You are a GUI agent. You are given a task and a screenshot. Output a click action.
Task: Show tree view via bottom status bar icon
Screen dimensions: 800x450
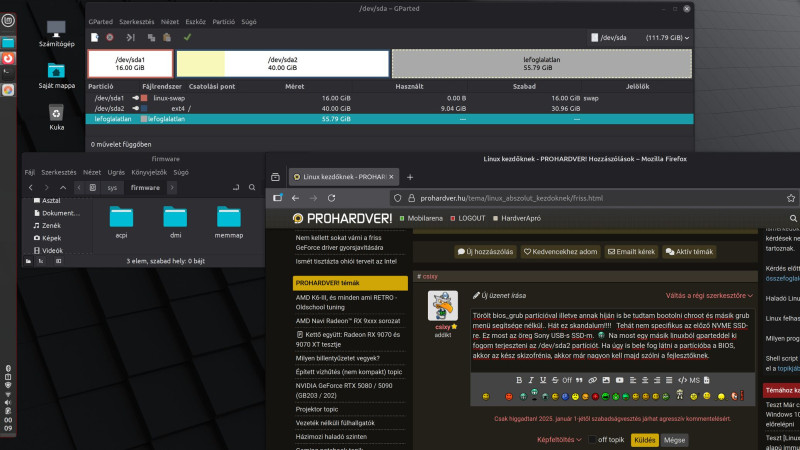click(41, 261)
